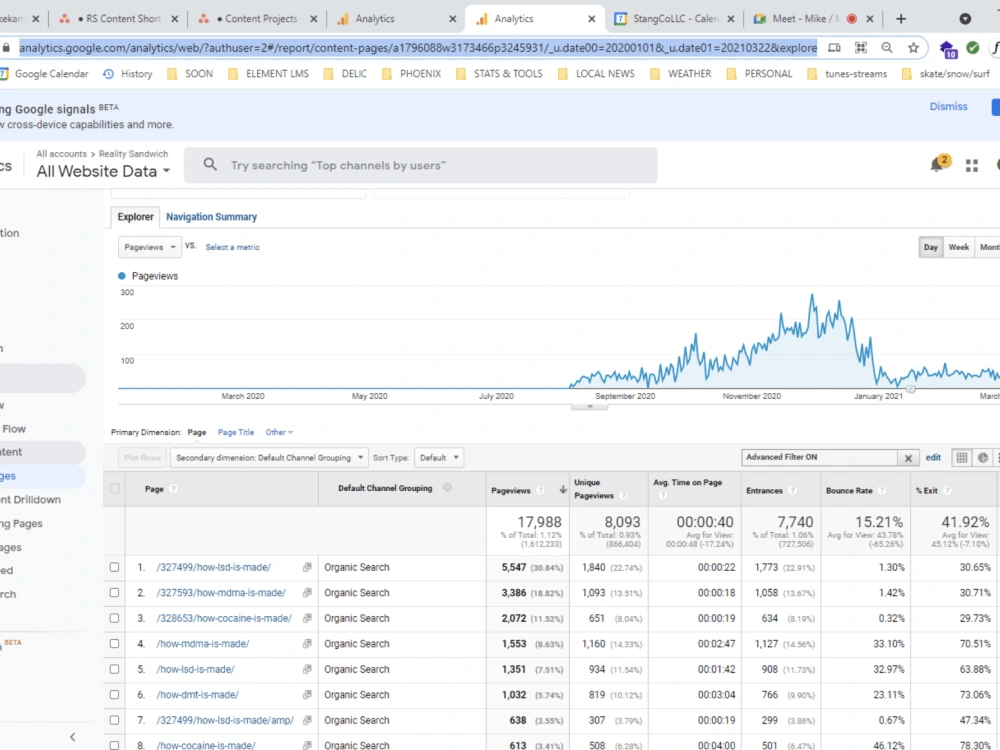
Task: Click Pageviews column help icon
Action: (541, 490)
